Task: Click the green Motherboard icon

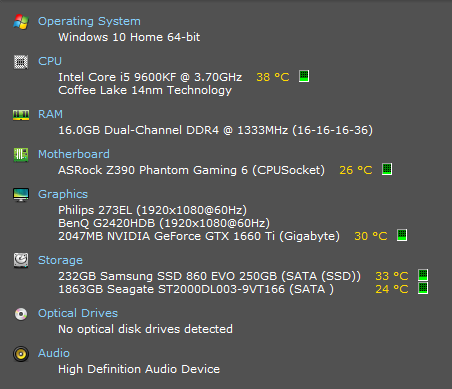Action: (x=21, y=155)
